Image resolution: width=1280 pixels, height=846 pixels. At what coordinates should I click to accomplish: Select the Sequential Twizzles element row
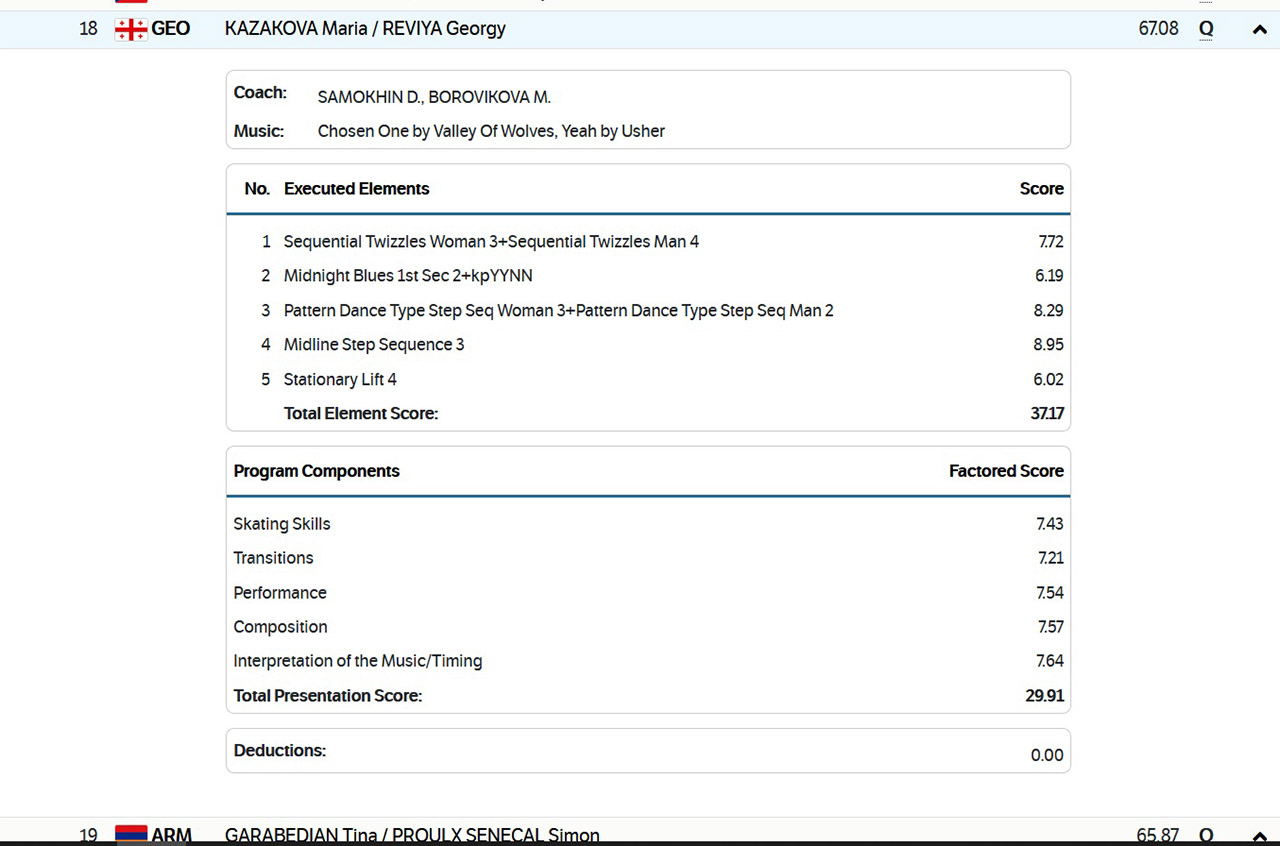[491, 242]
